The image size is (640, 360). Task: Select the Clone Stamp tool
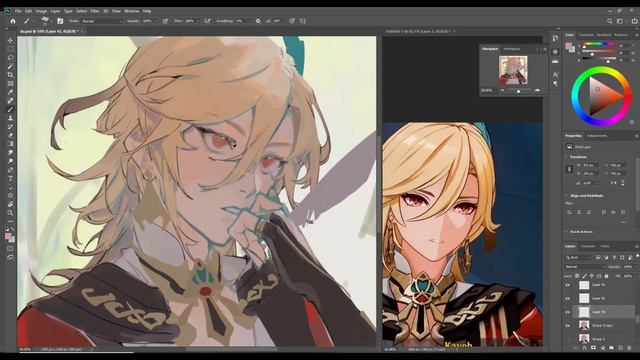(11, 118)
